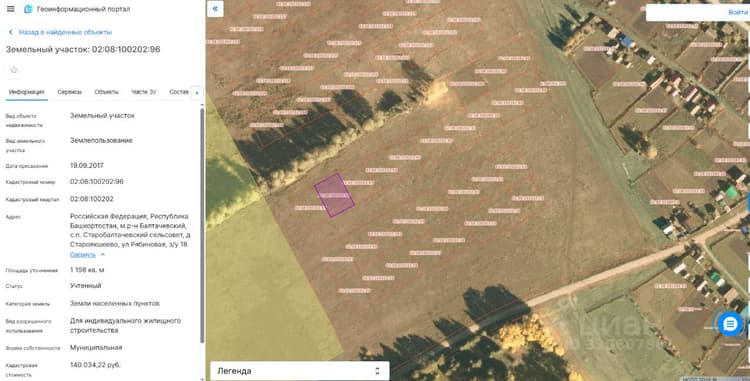Switch to the Информация tab

point(26,92)
